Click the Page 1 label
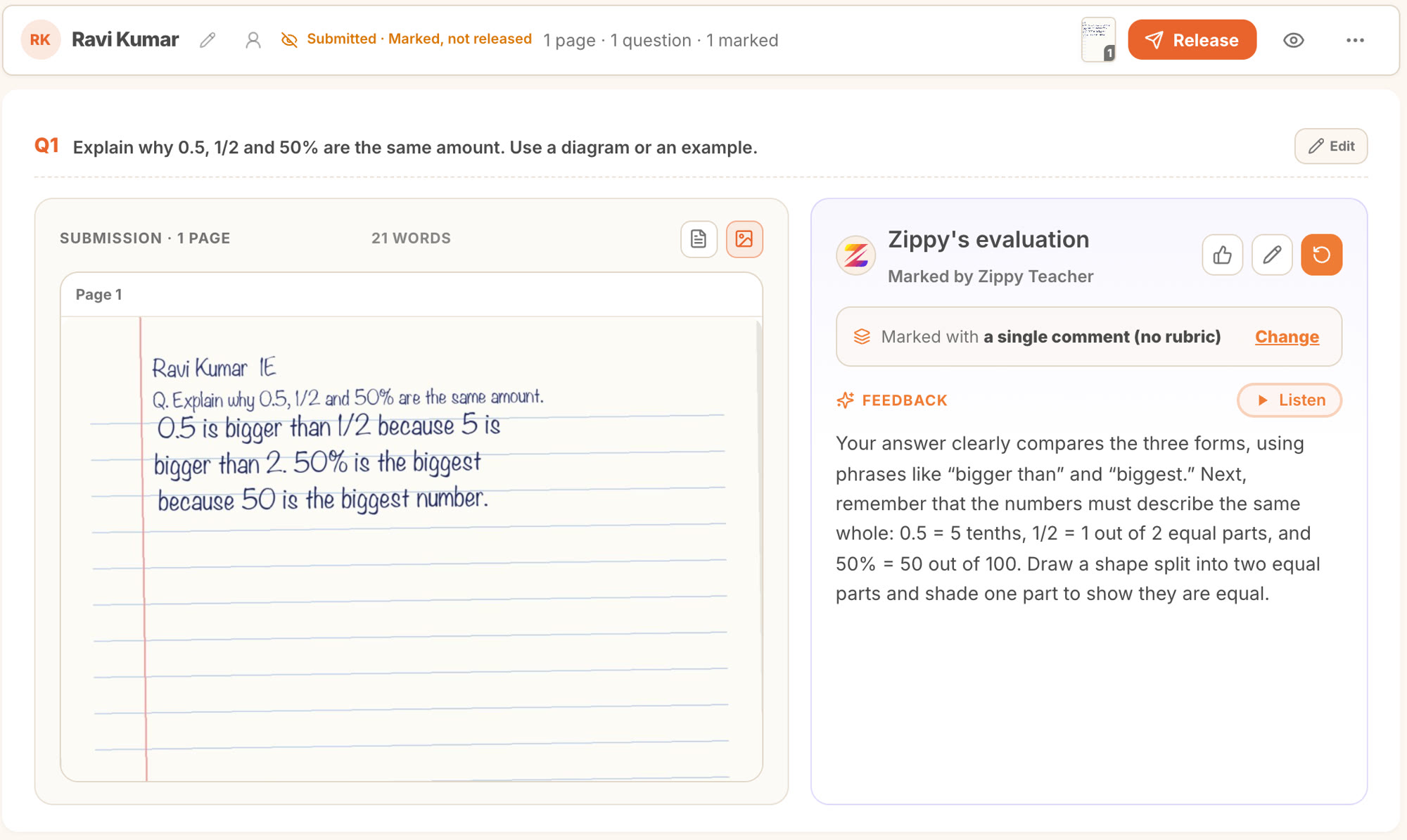Image resolution: width=1407 pixels, height=840 pixels. 99,295
